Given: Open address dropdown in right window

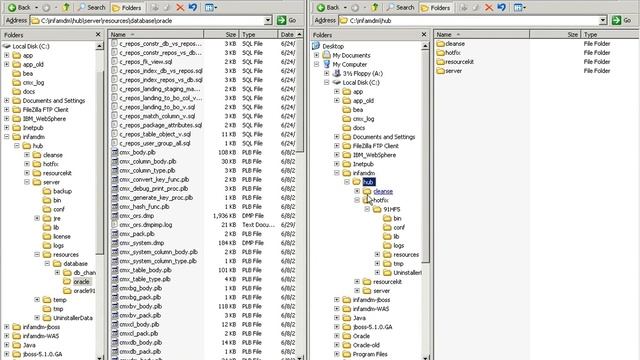Looking at the screenshot, I should click(x=603, y=20).
